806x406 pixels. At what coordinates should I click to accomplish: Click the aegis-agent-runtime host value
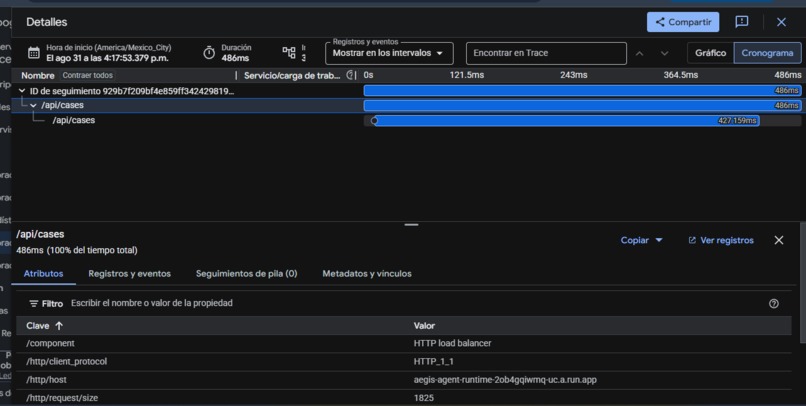click(505, 380)
